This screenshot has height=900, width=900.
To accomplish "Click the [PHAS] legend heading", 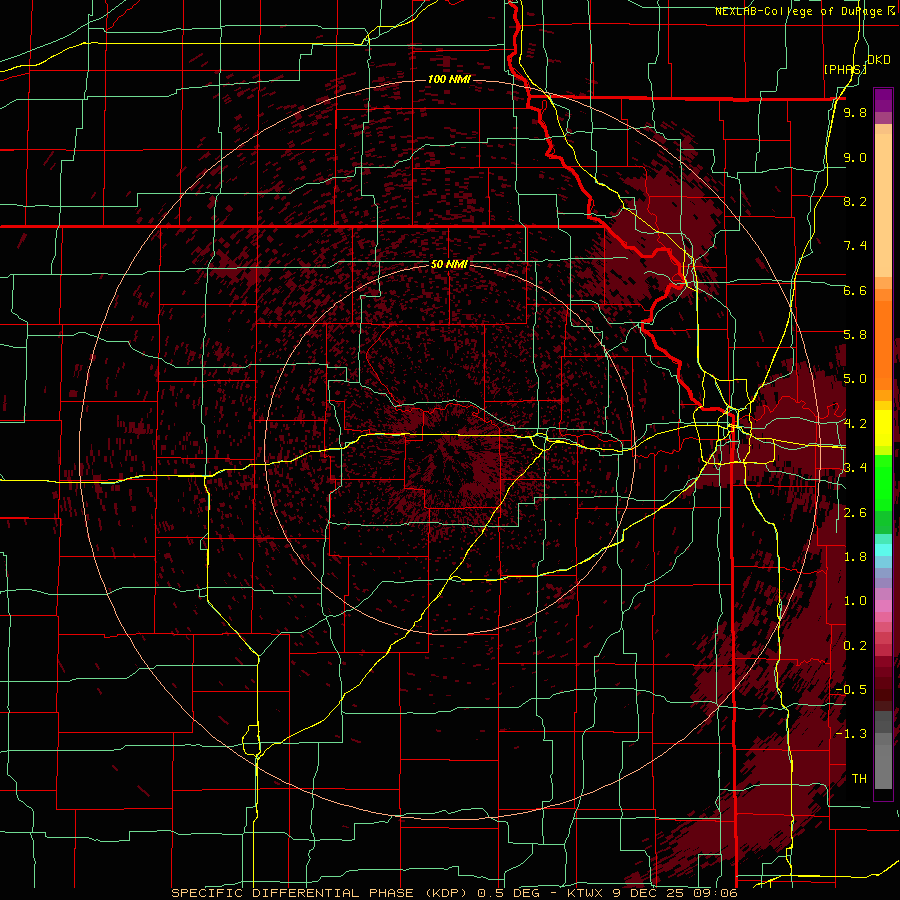I will (x=845, y=69).
